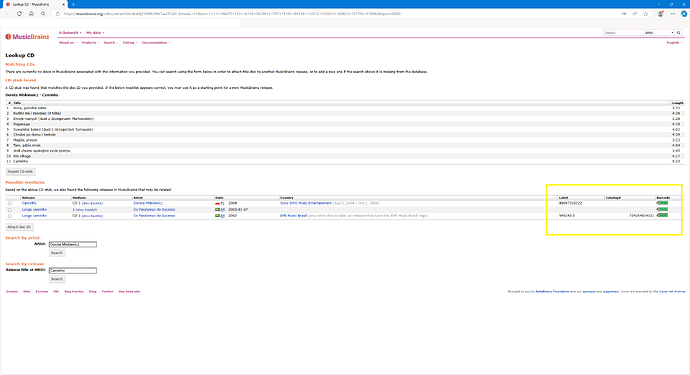Show tracklist for Caminho CD 1

pos(92,203)
